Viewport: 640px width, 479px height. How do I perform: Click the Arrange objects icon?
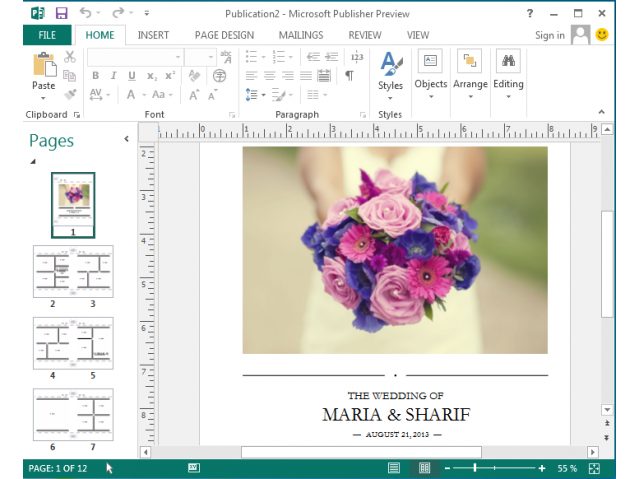point(469,62)
